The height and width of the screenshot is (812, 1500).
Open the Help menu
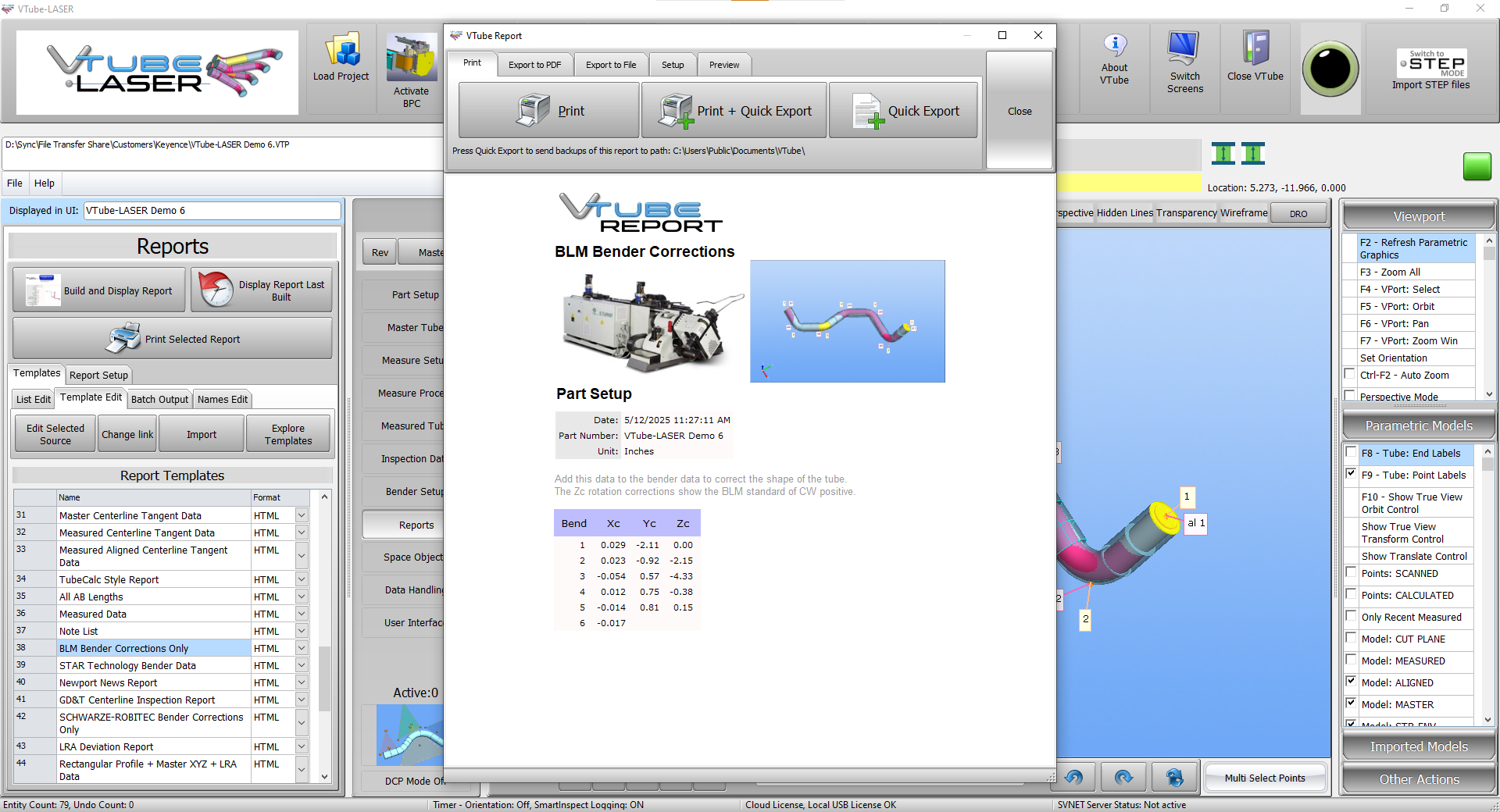tap(45, 183)
